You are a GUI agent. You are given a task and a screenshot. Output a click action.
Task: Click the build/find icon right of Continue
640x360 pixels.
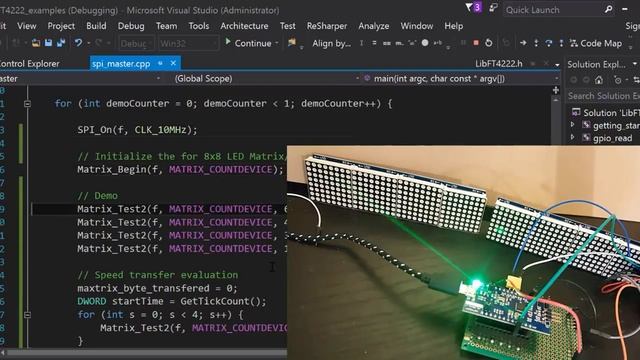[292, 42]
